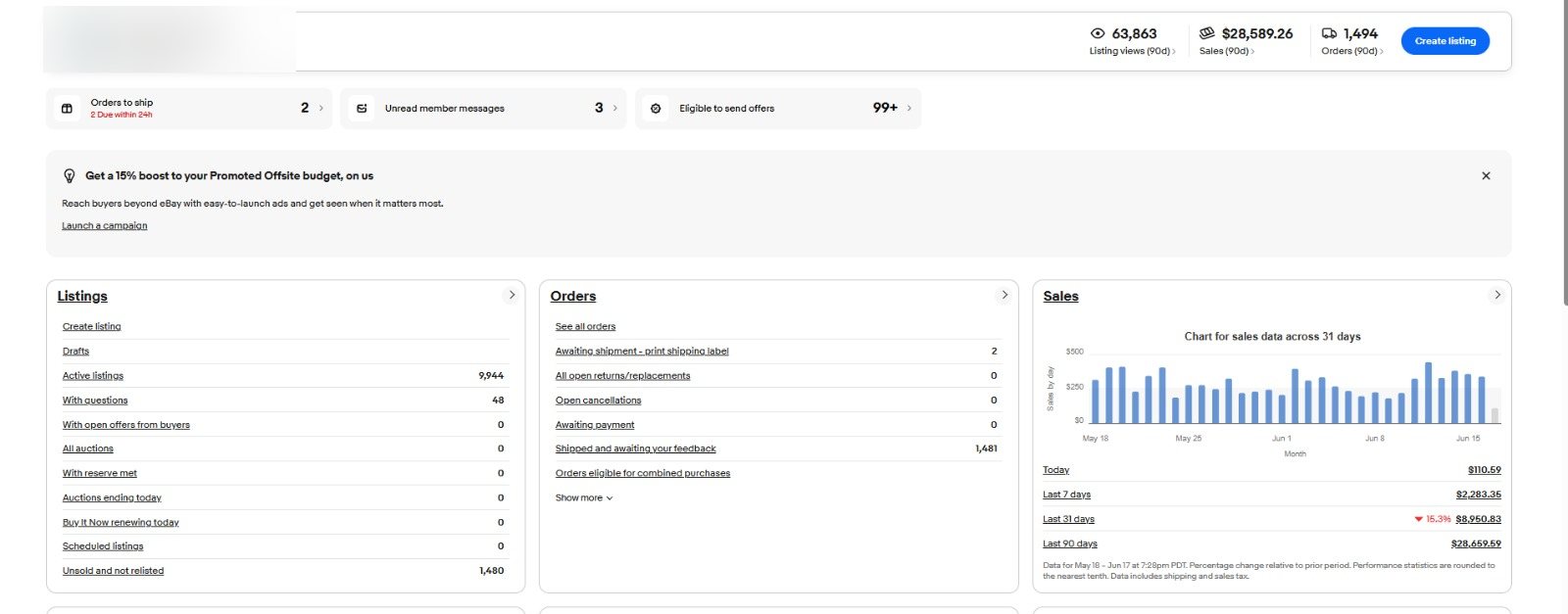The height and width of the screenshot is (614, 1568).
Task: Click the $2,283.35 sales amount
Action: click(x=1478, y=495)
